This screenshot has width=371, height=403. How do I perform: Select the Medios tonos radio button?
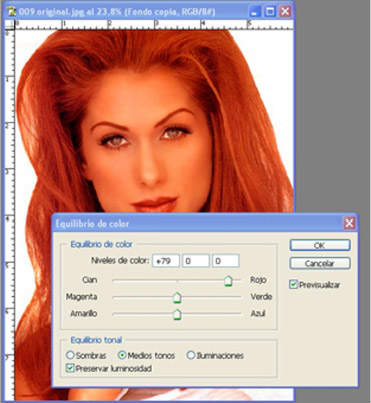tap(122, 355)
